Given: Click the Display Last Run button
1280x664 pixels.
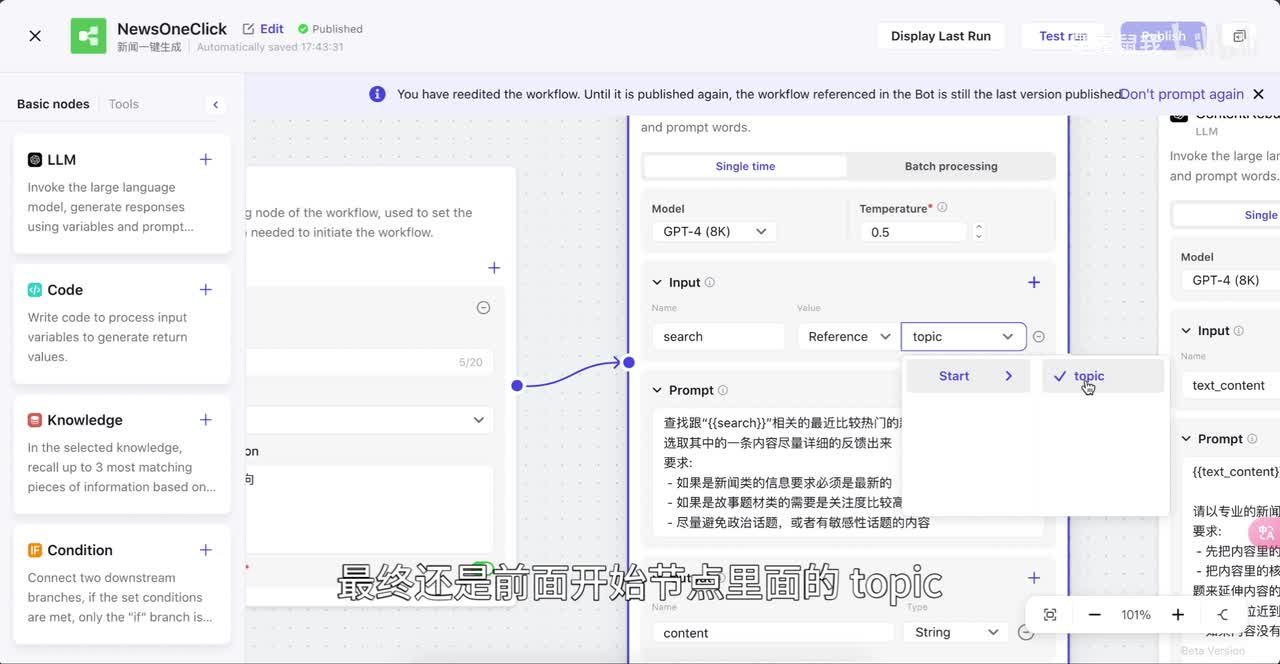Looking at the screenshot, I should 940,36.
